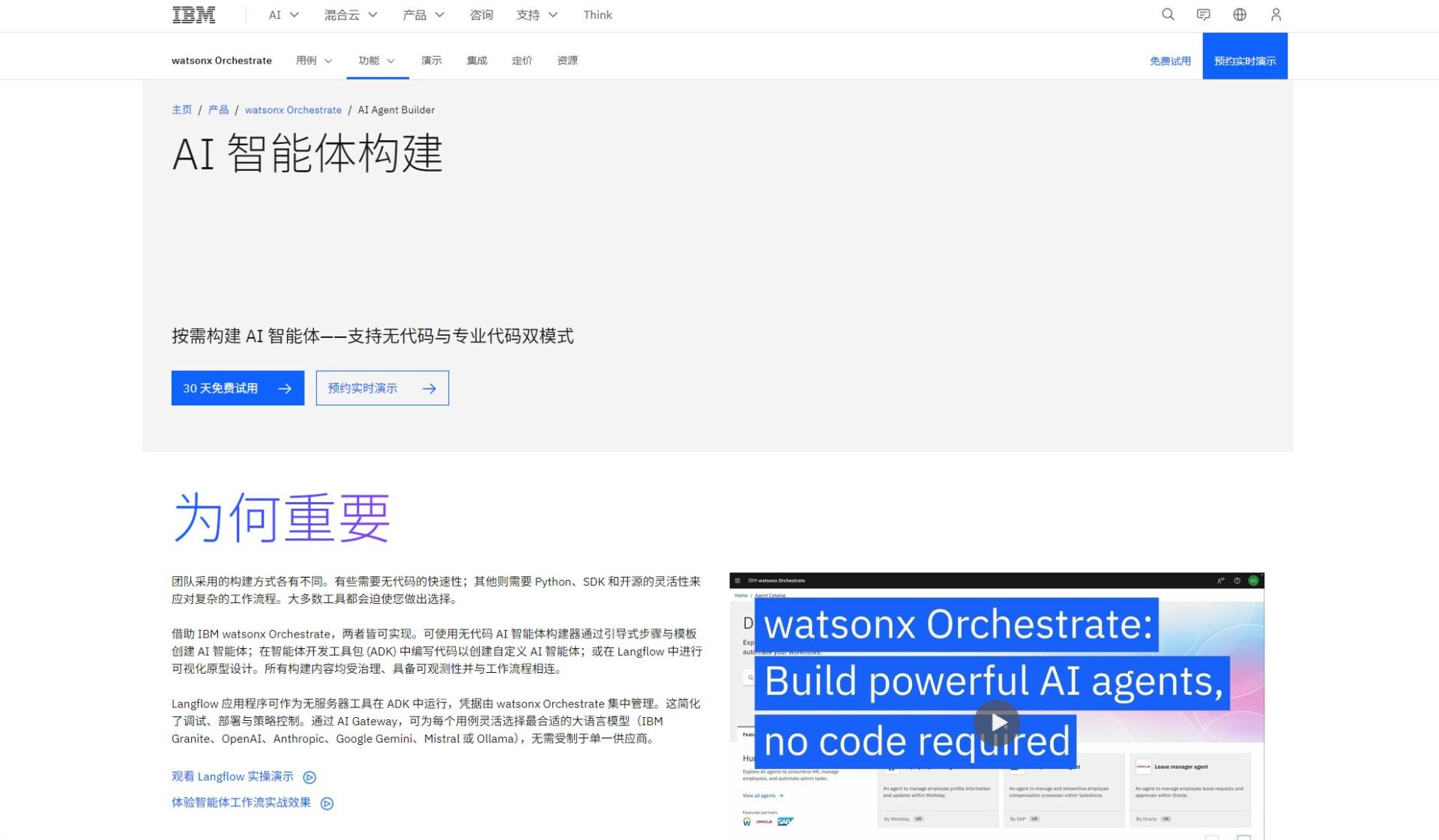Open the 支持 dropdown menu
Image resolution: width=1439 pixels, height=840 pixels.
(536, 15)
